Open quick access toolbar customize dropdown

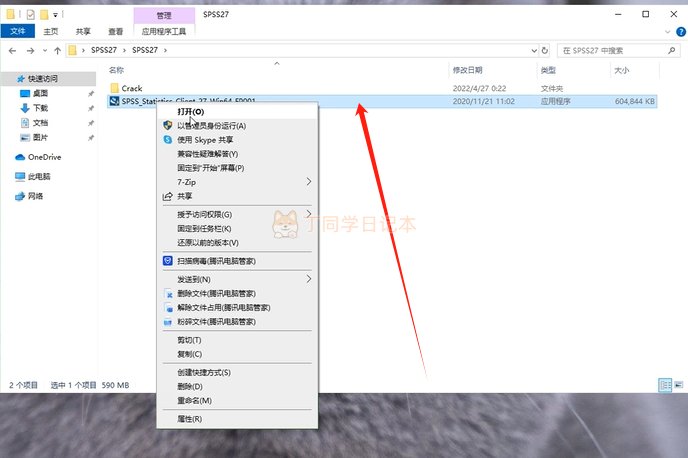tap(55, 15)
